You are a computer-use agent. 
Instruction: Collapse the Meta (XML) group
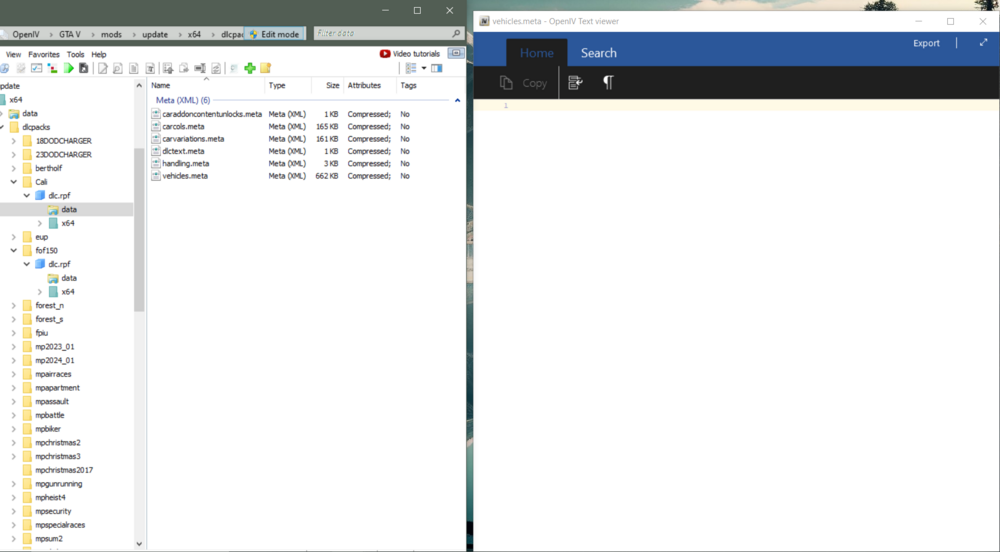[457, 101]
